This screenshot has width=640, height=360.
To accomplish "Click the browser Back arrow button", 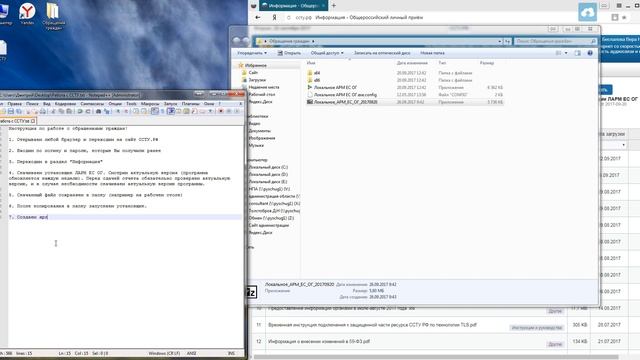I will click(x=258, y=18).
